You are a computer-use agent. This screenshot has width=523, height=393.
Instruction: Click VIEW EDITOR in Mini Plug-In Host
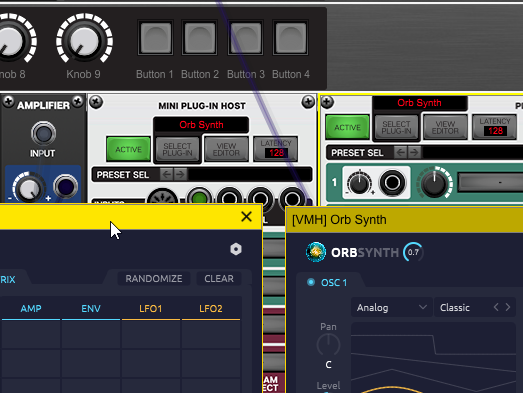pos(226,149)
